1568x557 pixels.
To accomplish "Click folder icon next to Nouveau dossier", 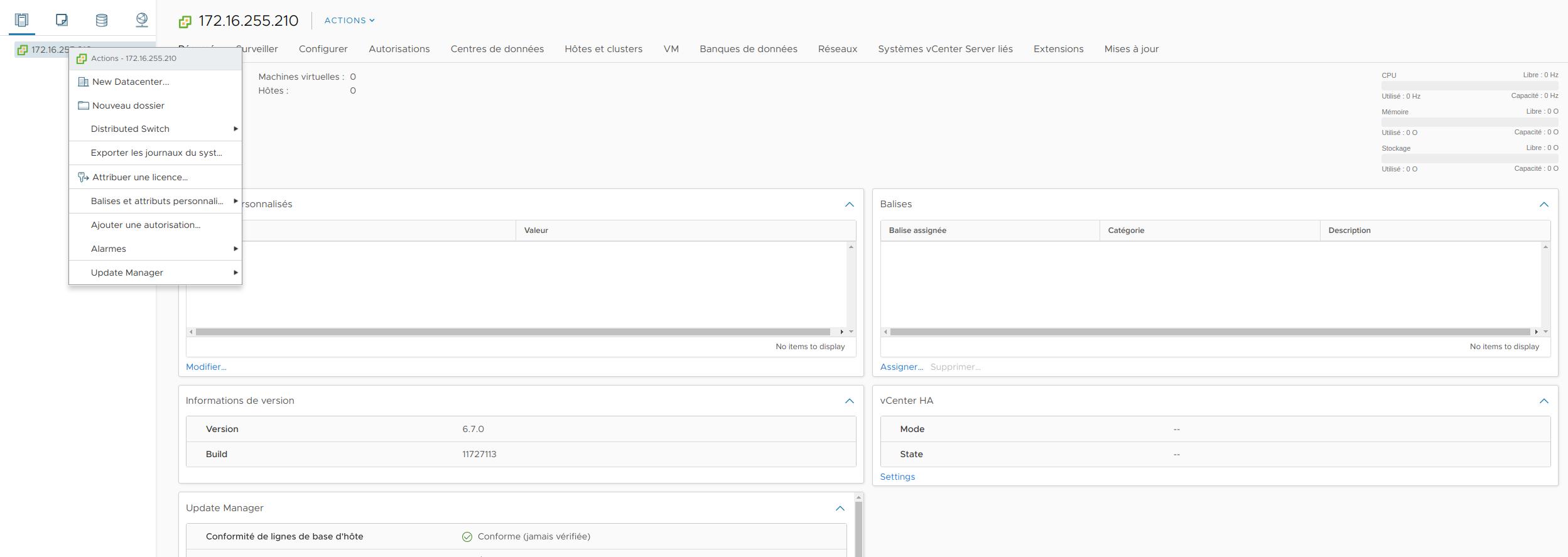I will click(x=83, y=105).
